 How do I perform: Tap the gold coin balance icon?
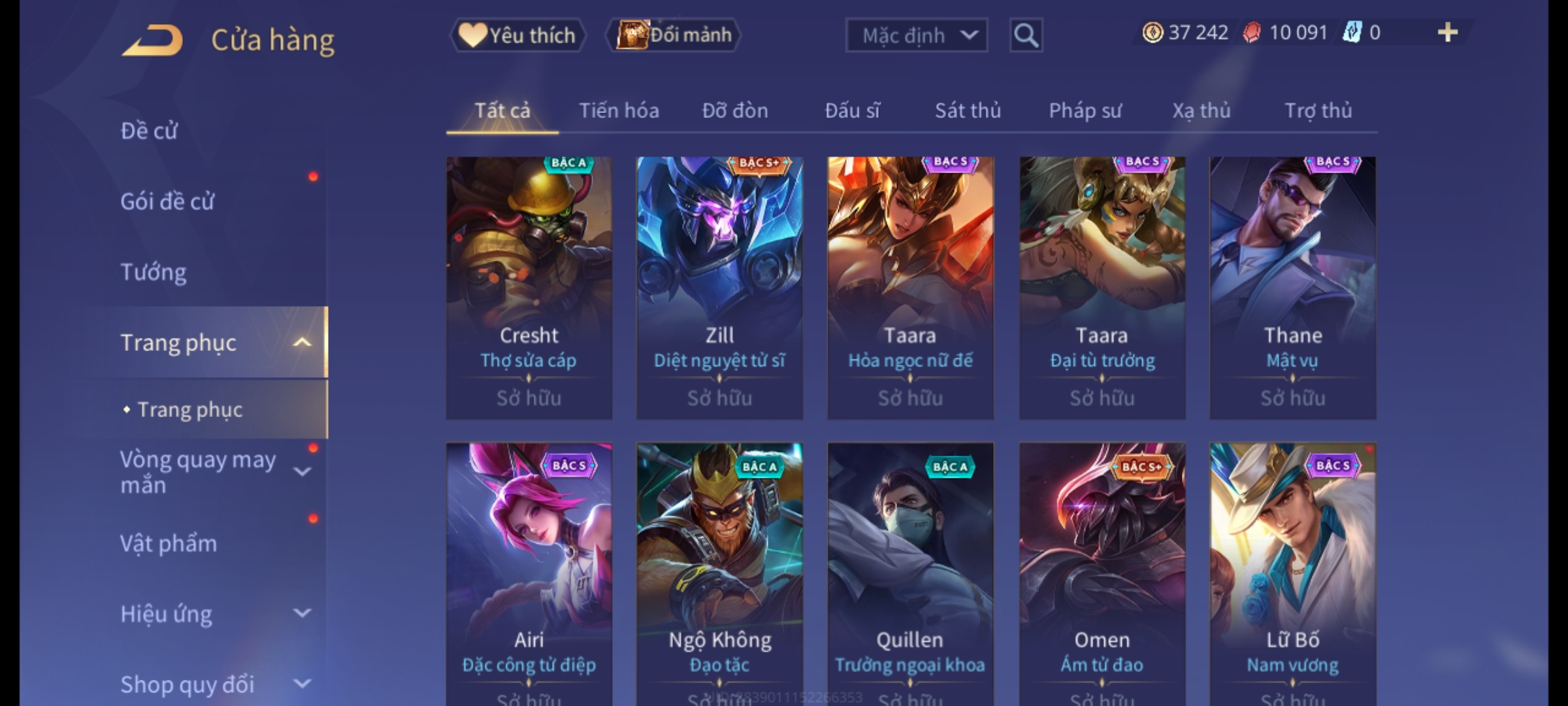pos(1152,33)
